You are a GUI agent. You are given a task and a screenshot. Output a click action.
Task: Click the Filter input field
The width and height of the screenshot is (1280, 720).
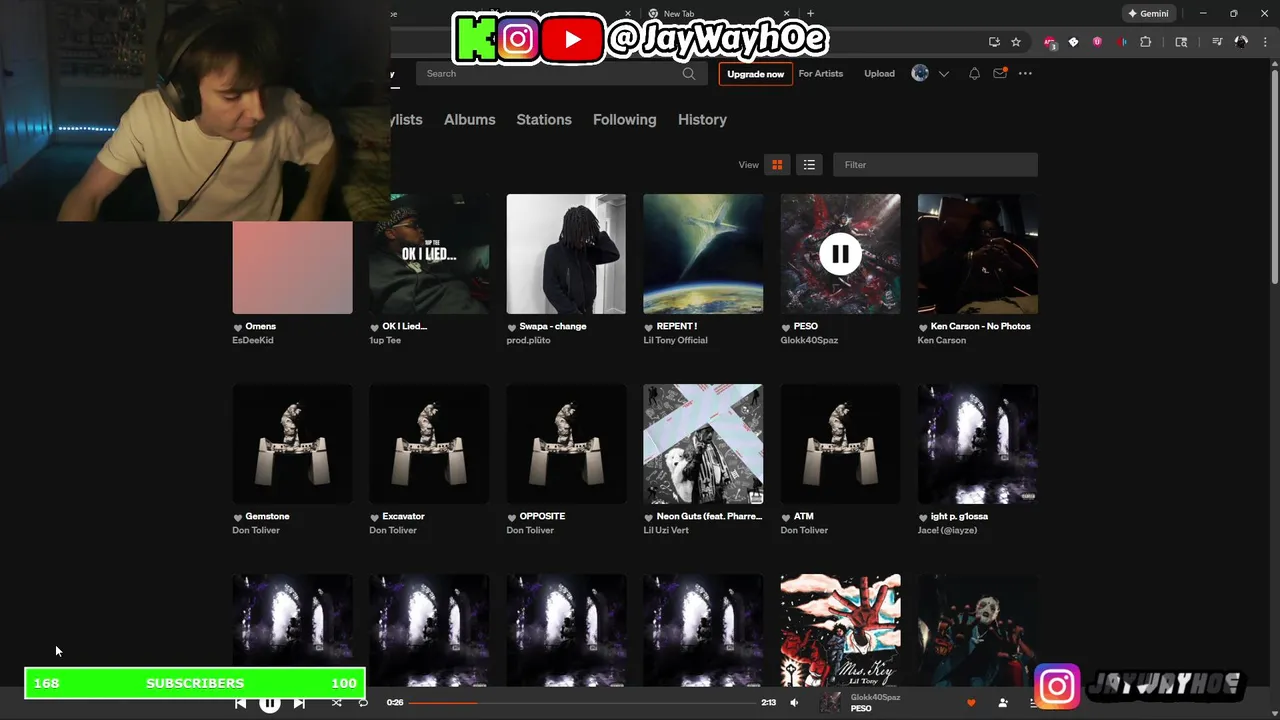click(x=935, y=165)
